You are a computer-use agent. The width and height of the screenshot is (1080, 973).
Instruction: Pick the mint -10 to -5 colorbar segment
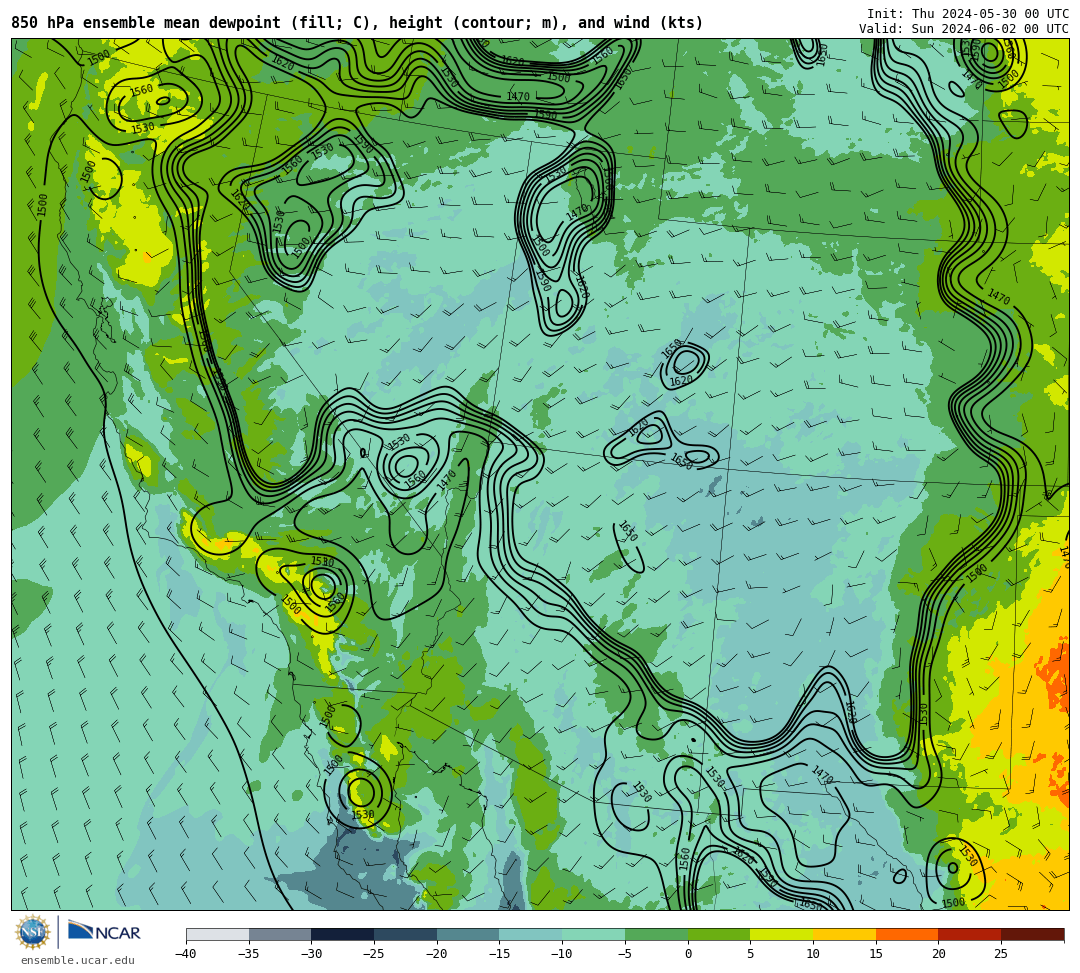tap(594, 934)
